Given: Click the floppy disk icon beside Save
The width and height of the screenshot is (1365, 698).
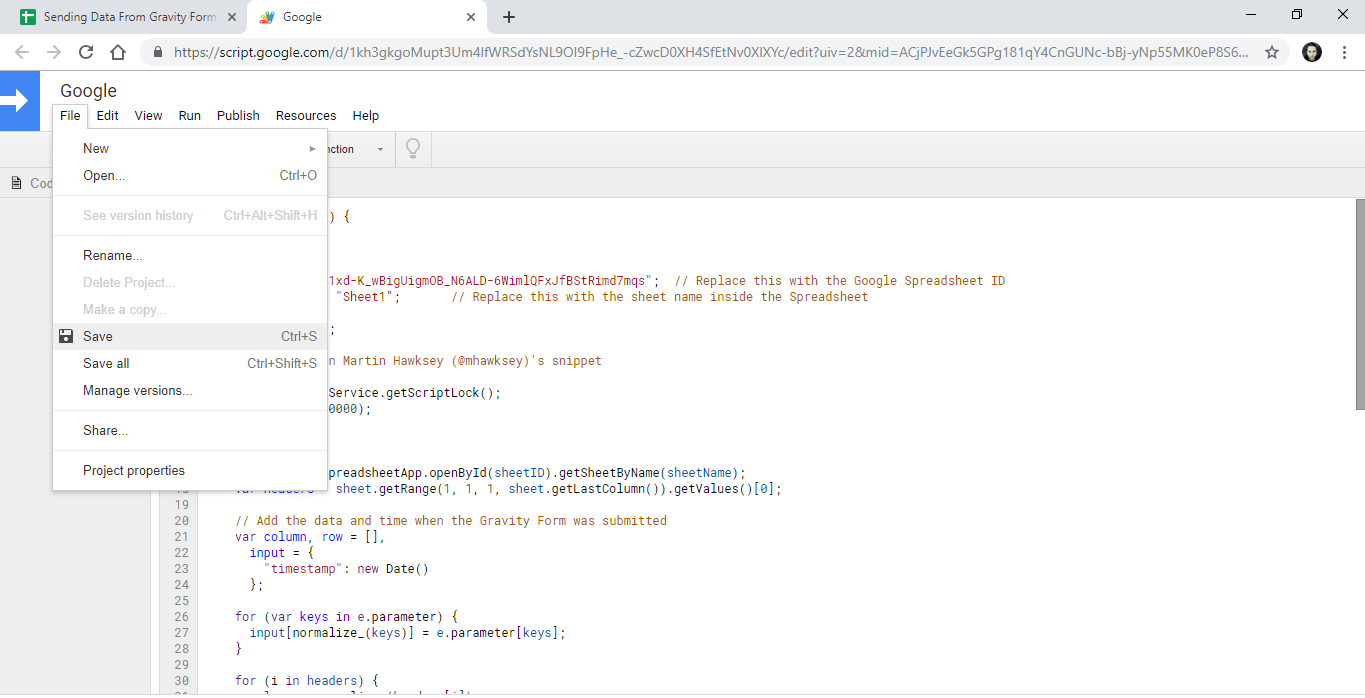Looking at the screenshot, I should tap(66, 336).
